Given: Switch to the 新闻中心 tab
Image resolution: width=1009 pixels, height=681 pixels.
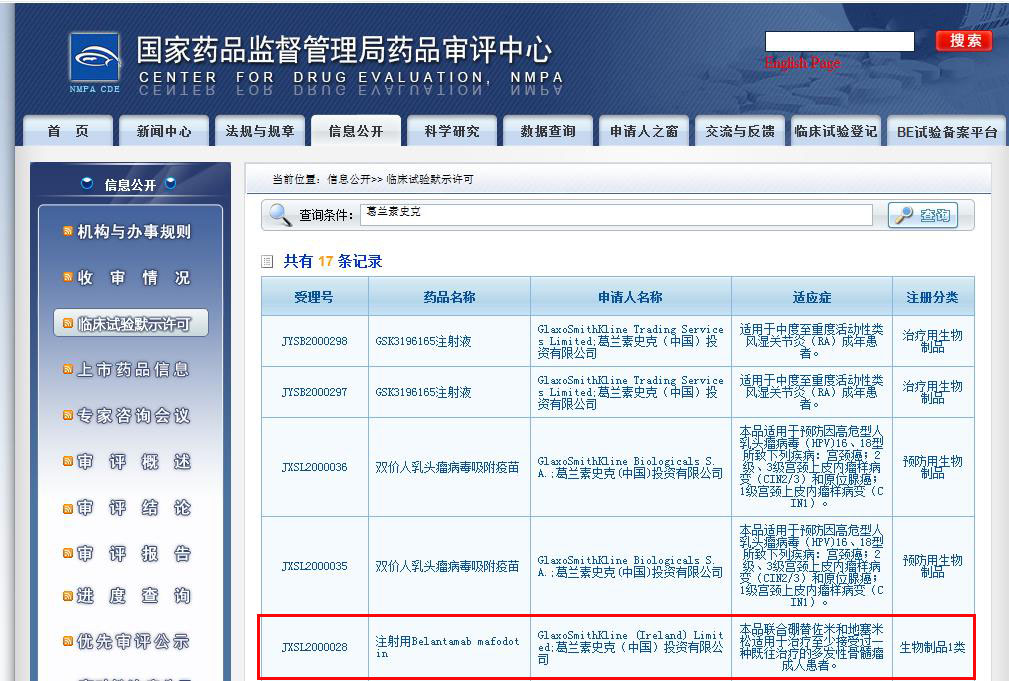Looking at the screenshot, I should 164,131.
